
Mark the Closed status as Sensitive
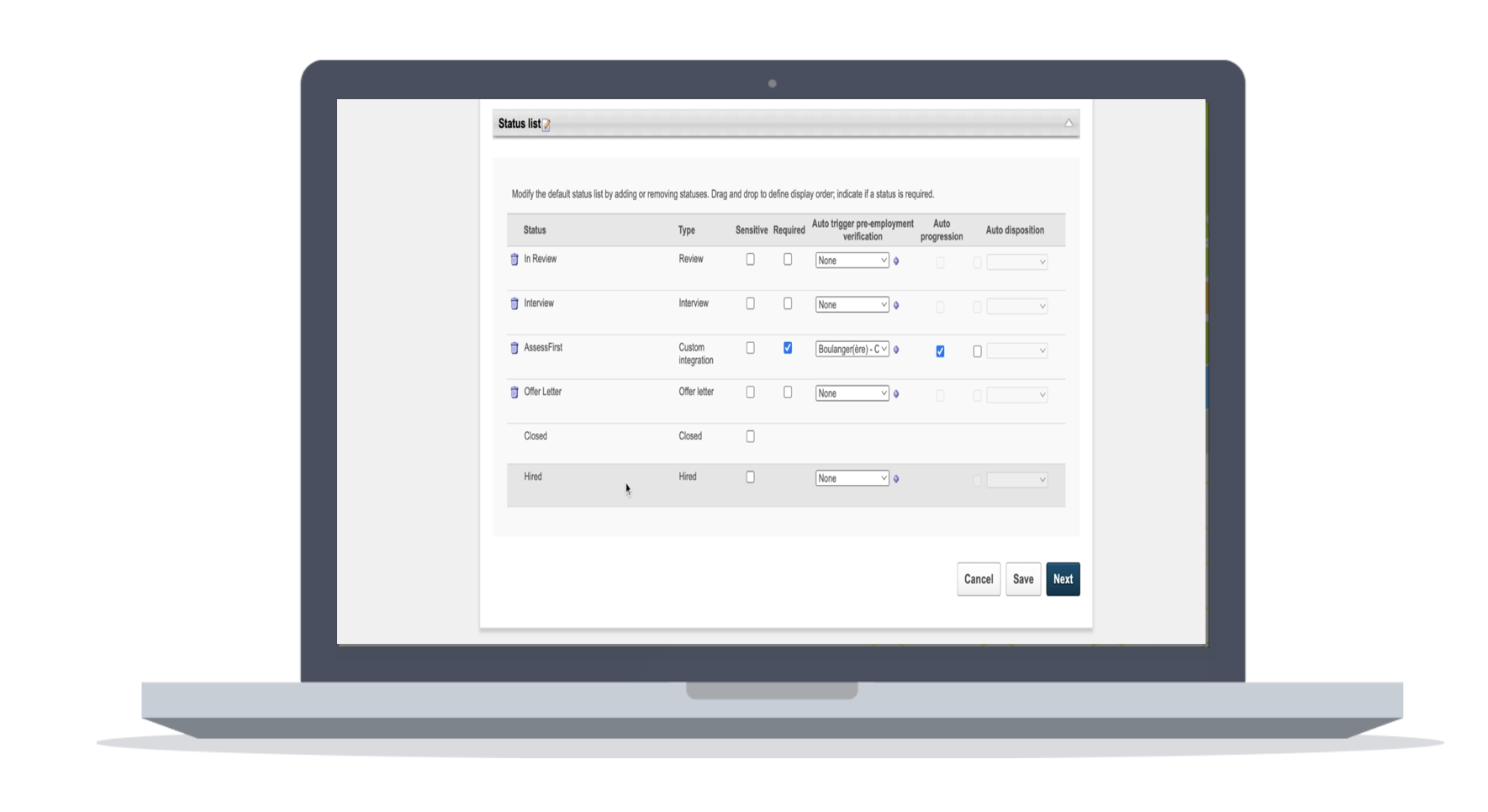tap(750, 436)
